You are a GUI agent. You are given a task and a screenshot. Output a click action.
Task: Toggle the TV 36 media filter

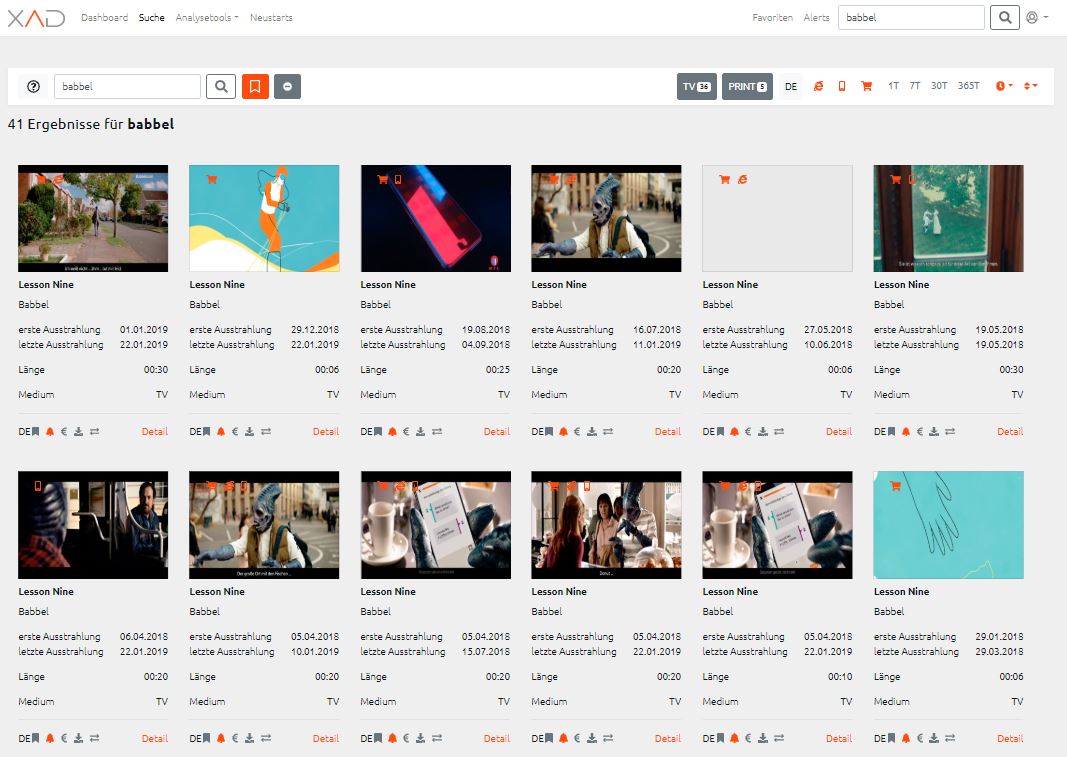point(697,86)
